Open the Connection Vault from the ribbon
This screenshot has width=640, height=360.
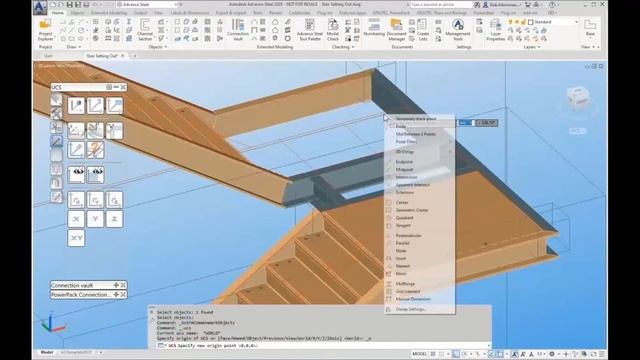[238, 29]
